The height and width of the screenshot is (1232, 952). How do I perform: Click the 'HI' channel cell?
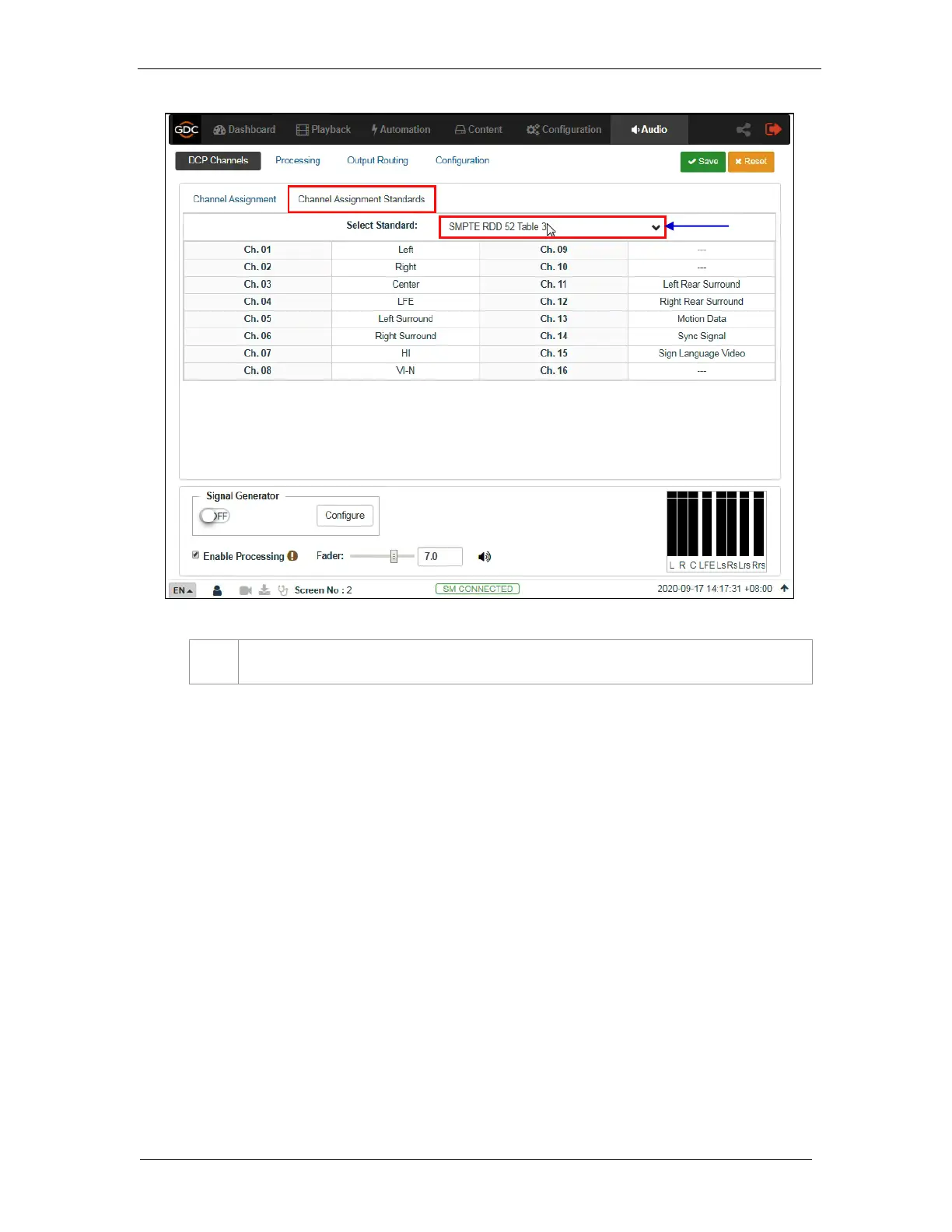tap(405, 353)
